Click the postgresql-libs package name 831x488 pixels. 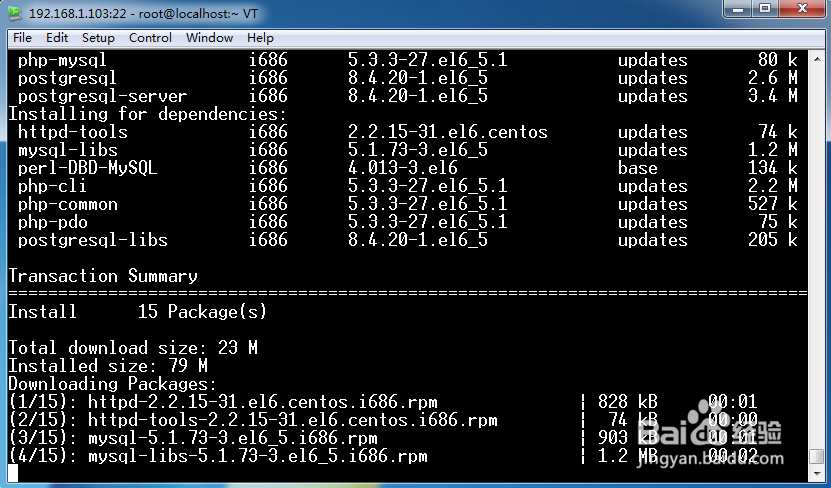pos(93,240)
